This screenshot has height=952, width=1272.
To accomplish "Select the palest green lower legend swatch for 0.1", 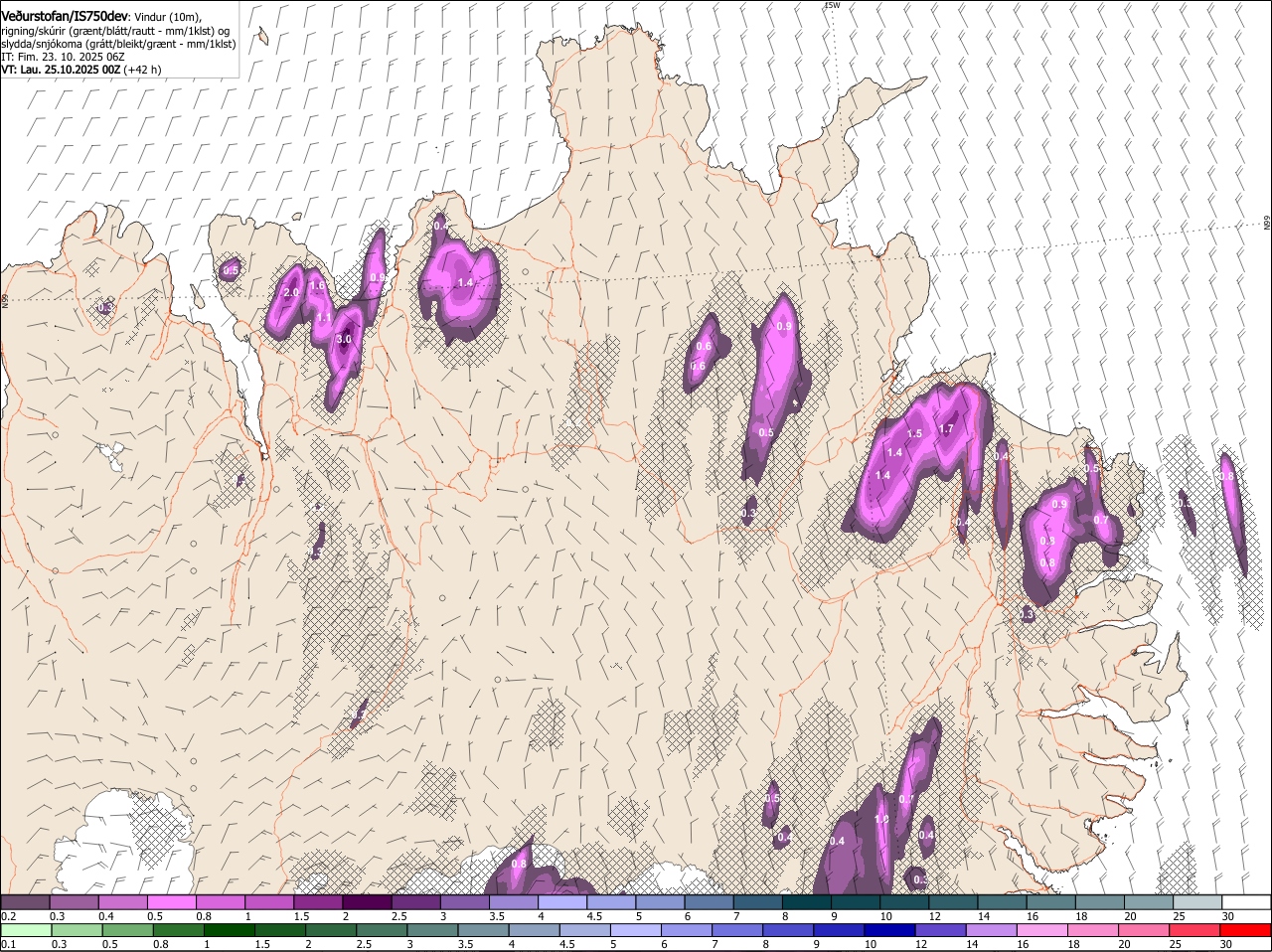I will [26, 930].
